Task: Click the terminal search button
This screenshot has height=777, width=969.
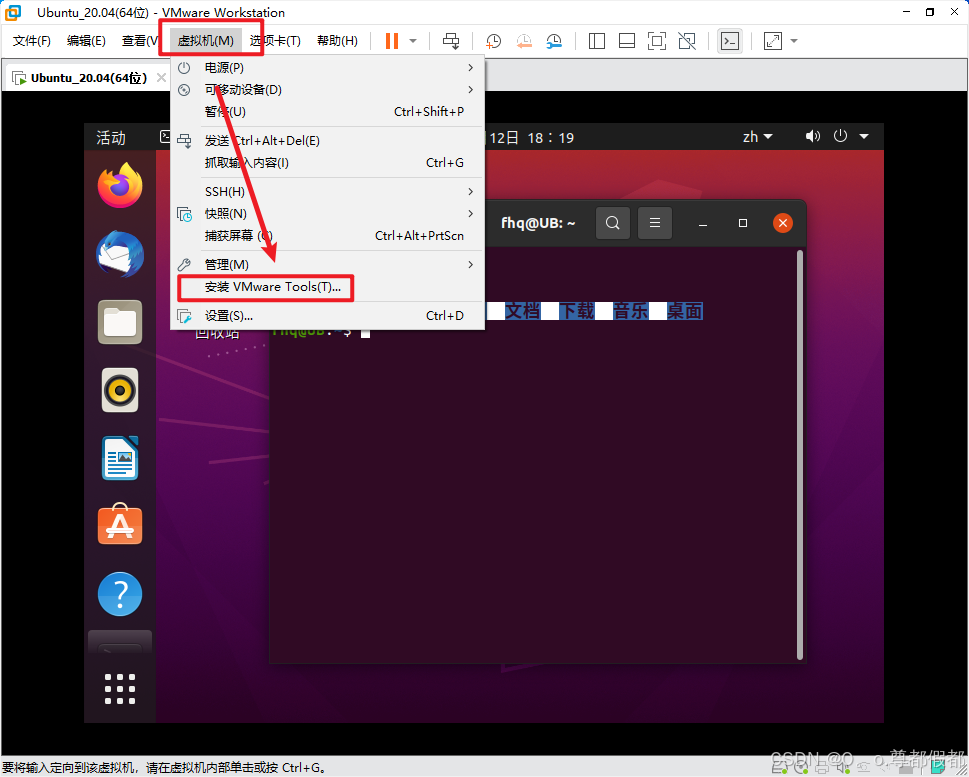Action: click(x=612, y=223)
